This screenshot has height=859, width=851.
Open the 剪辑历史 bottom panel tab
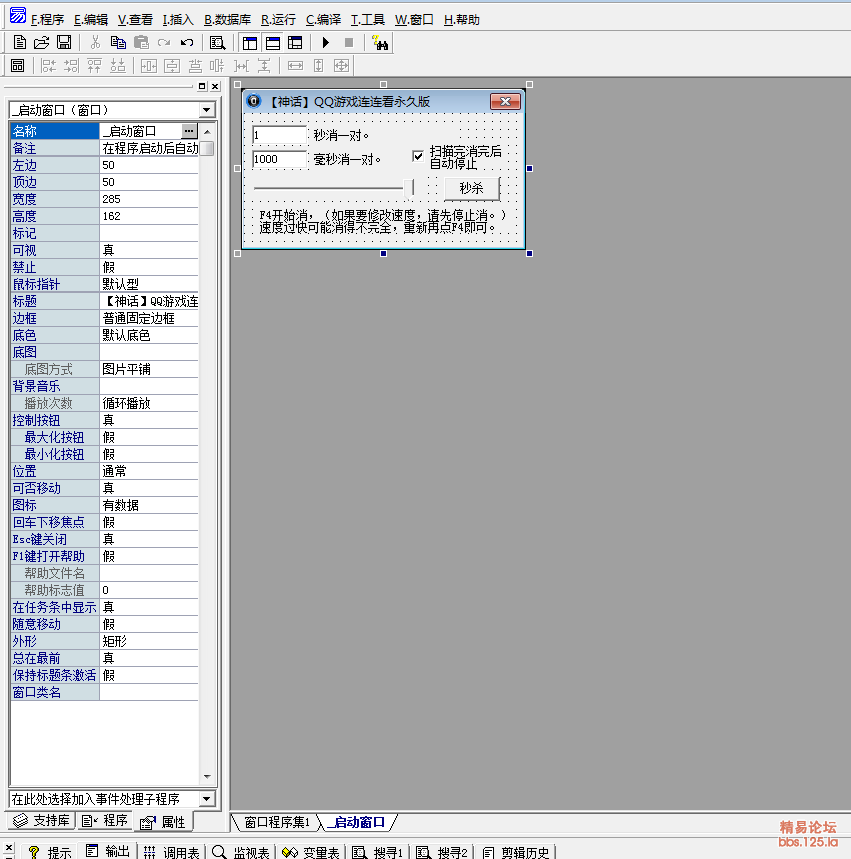click(516, 852)
